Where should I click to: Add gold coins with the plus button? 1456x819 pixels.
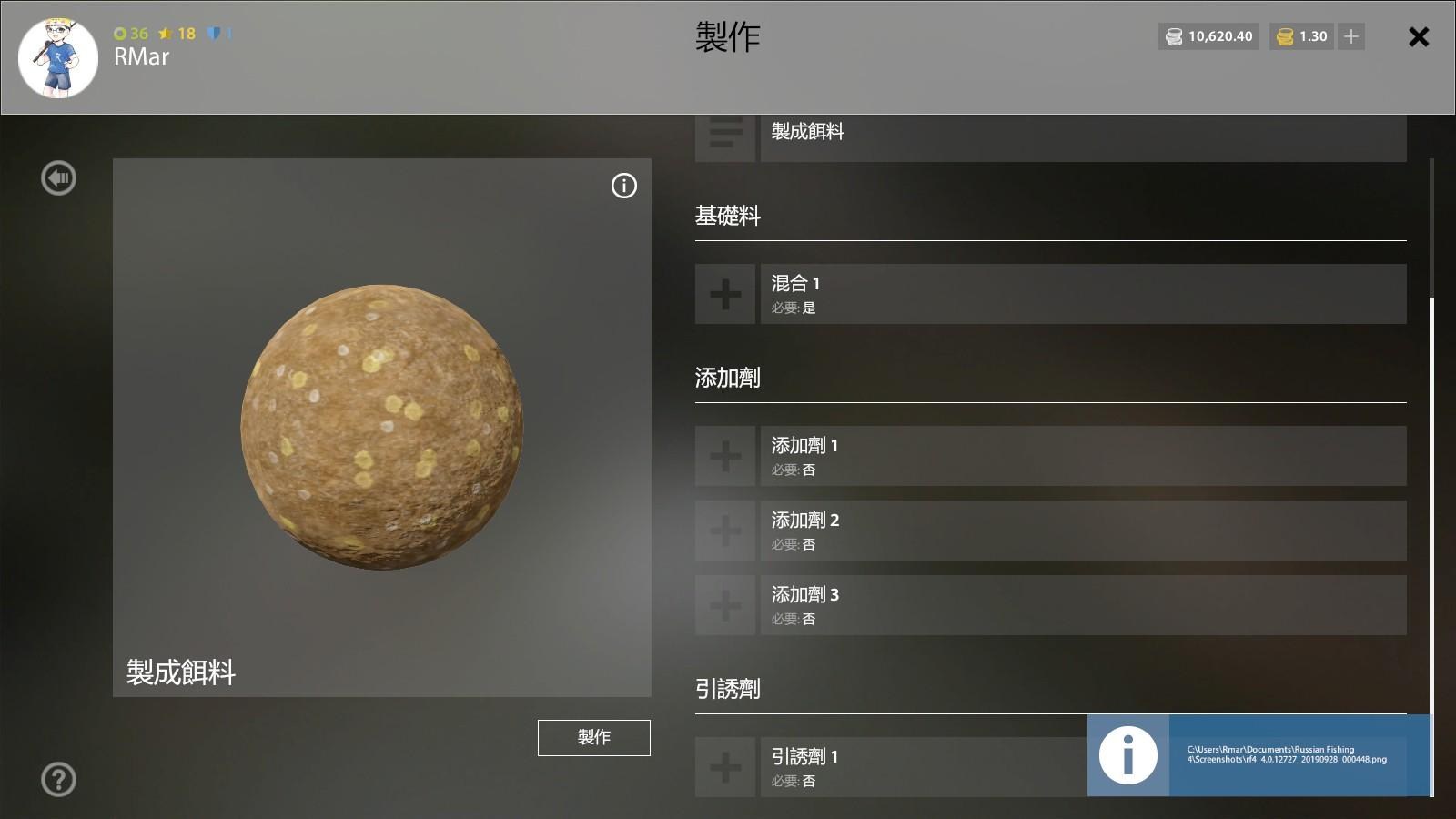point(1351,36)
